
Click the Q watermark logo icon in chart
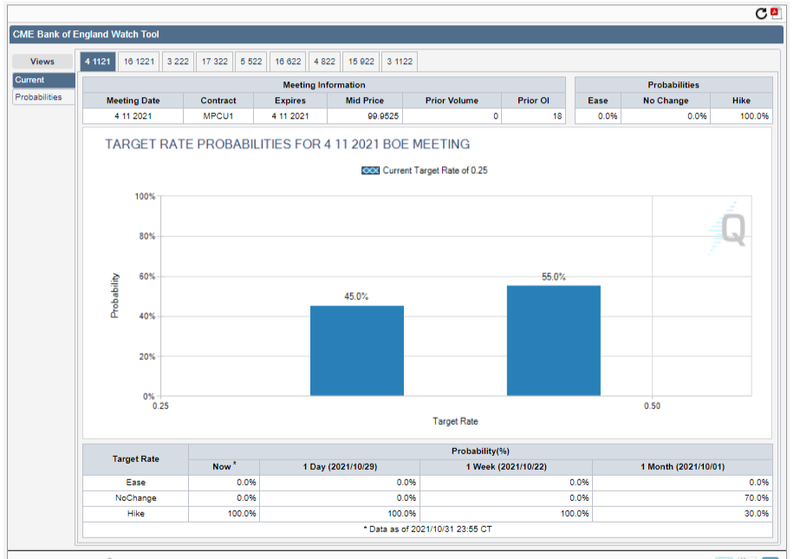[729, 228]
